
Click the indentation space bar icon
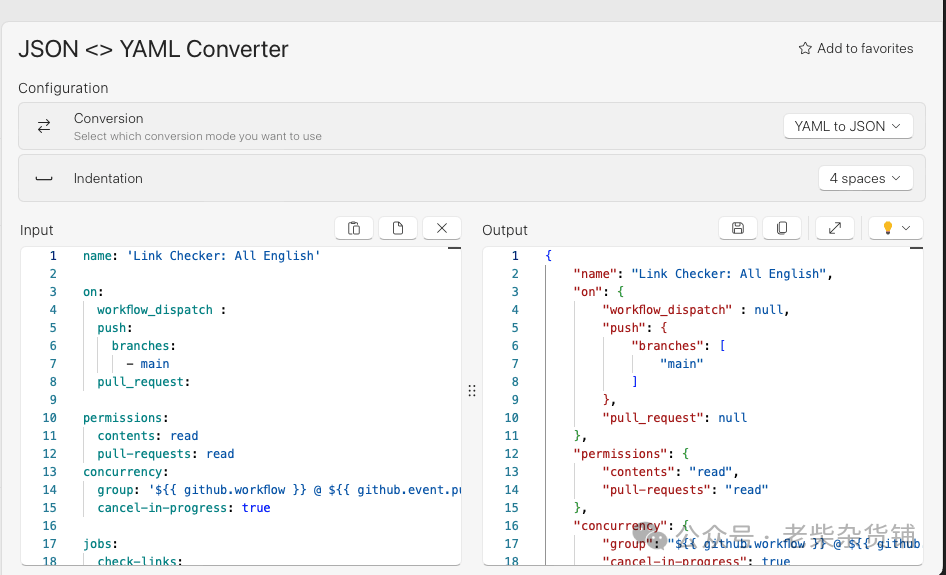coord(44,179)
